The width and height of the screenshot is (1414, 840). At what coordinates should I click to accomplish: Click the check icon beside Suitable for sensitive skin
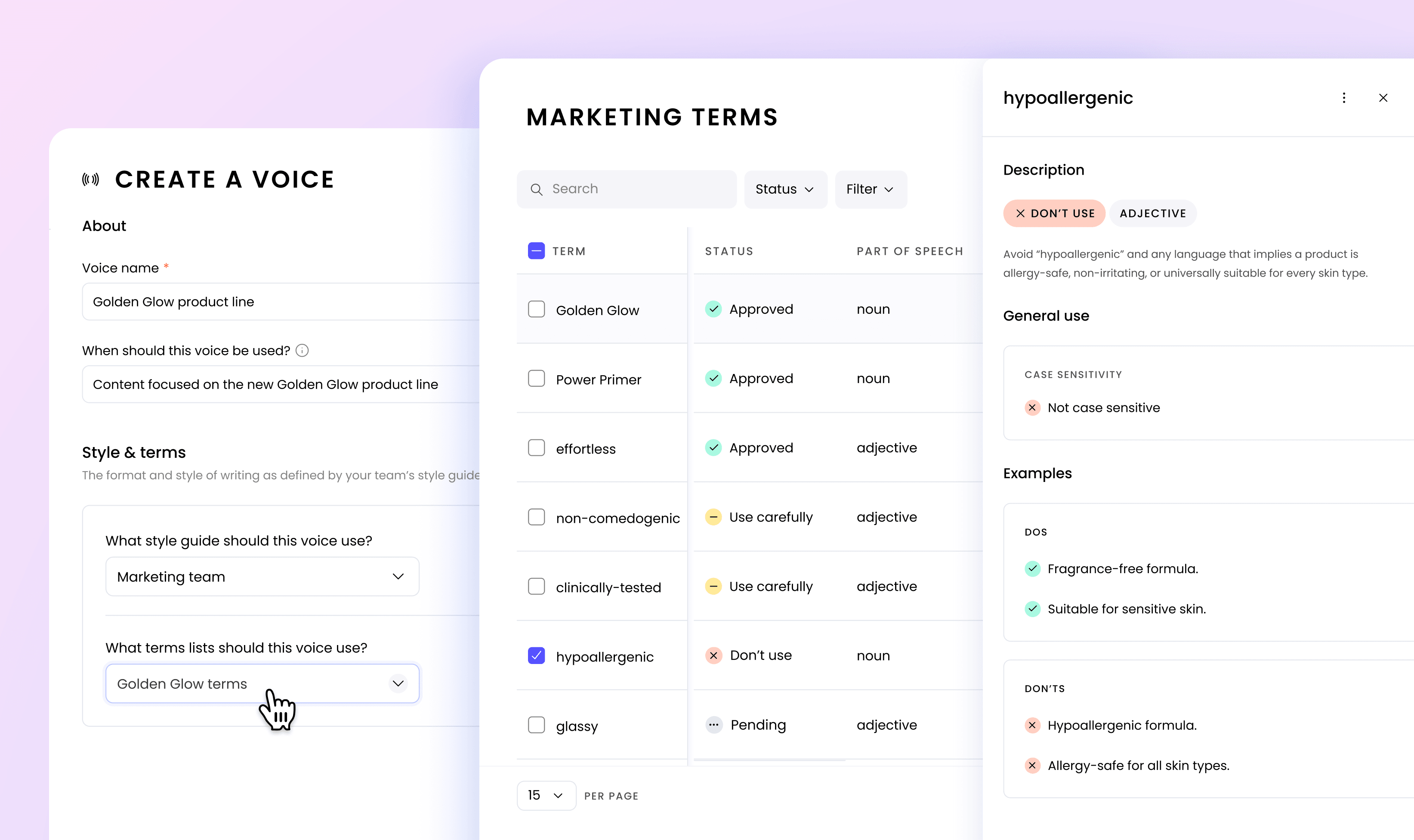[x=1032, y=608]
